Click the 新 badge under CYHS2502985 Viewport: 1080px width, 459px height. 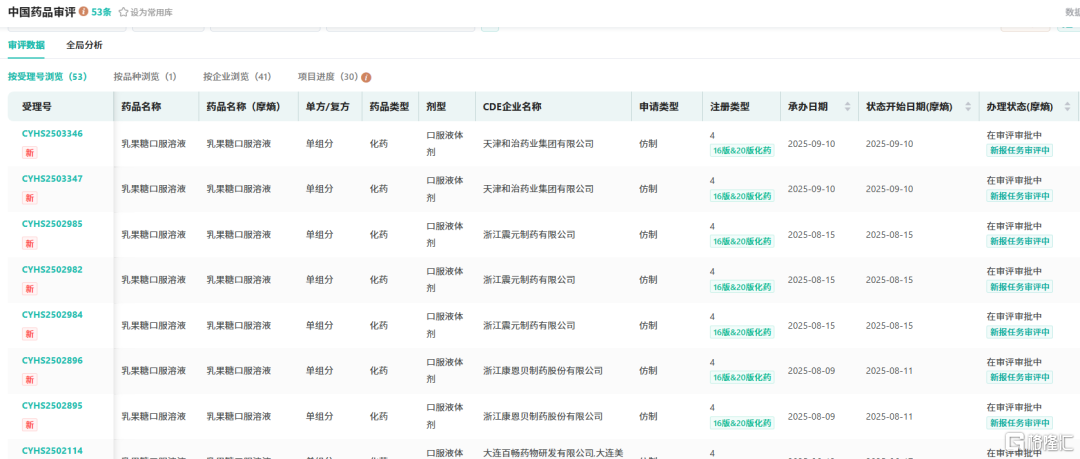29,243
